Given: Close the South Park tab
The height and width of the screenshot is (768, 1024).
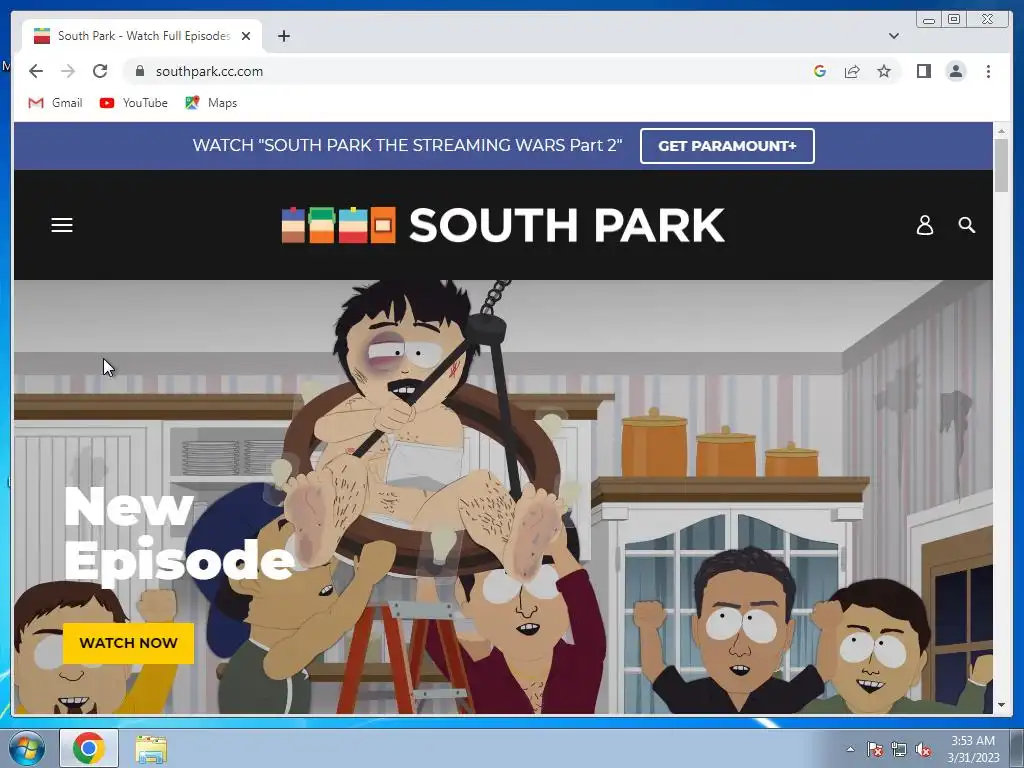Looking at the screenshot, I should [x=246, y=36].
